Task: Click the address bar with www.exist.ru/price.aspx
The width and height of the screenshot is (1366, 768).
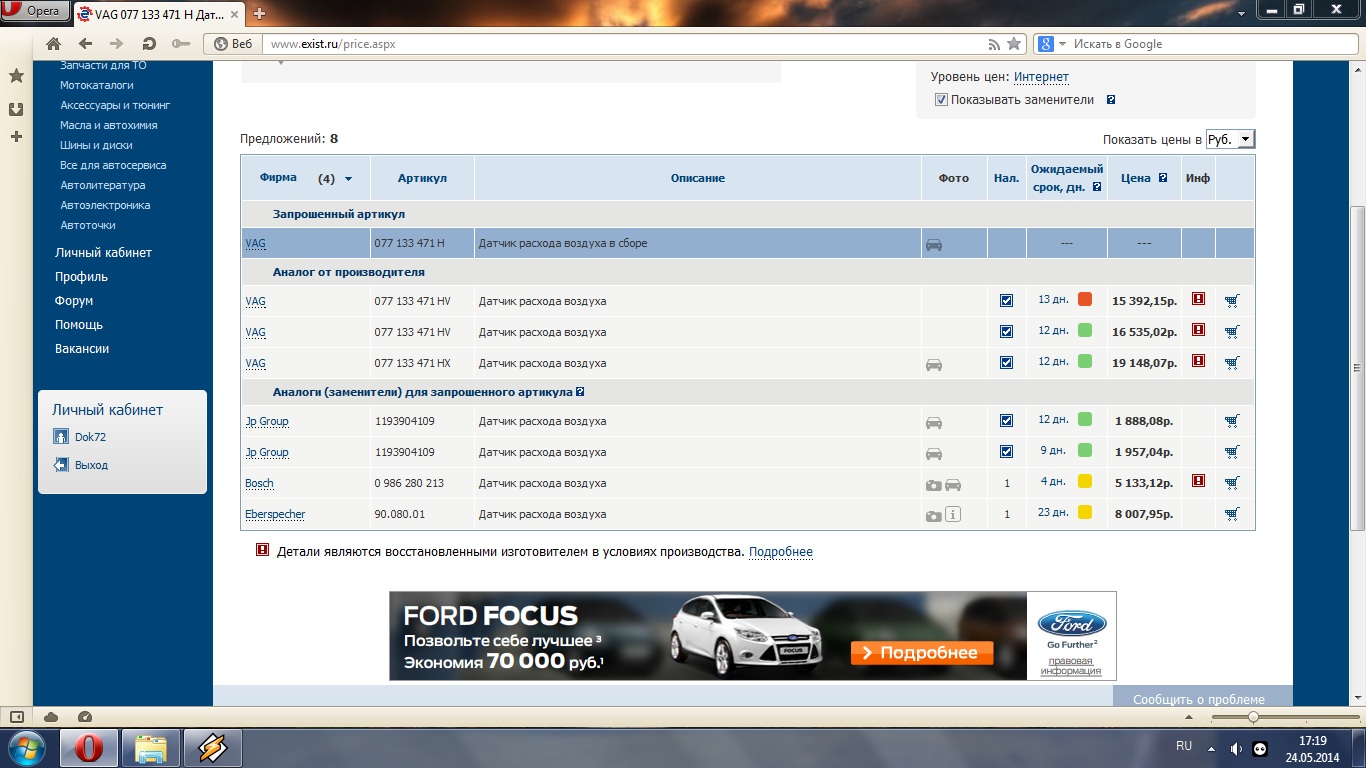Action: [625, 44]
